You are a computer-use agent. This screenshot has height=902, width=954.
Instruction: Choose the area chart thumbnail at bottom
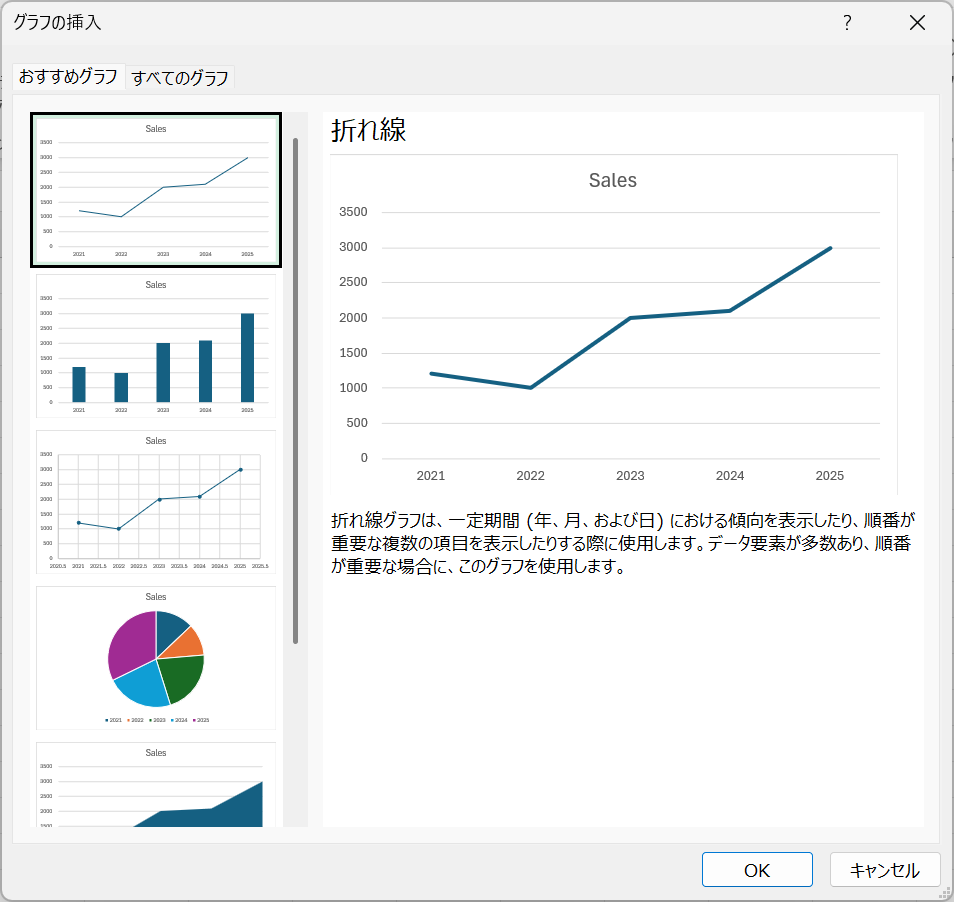(x=156, y=786)
